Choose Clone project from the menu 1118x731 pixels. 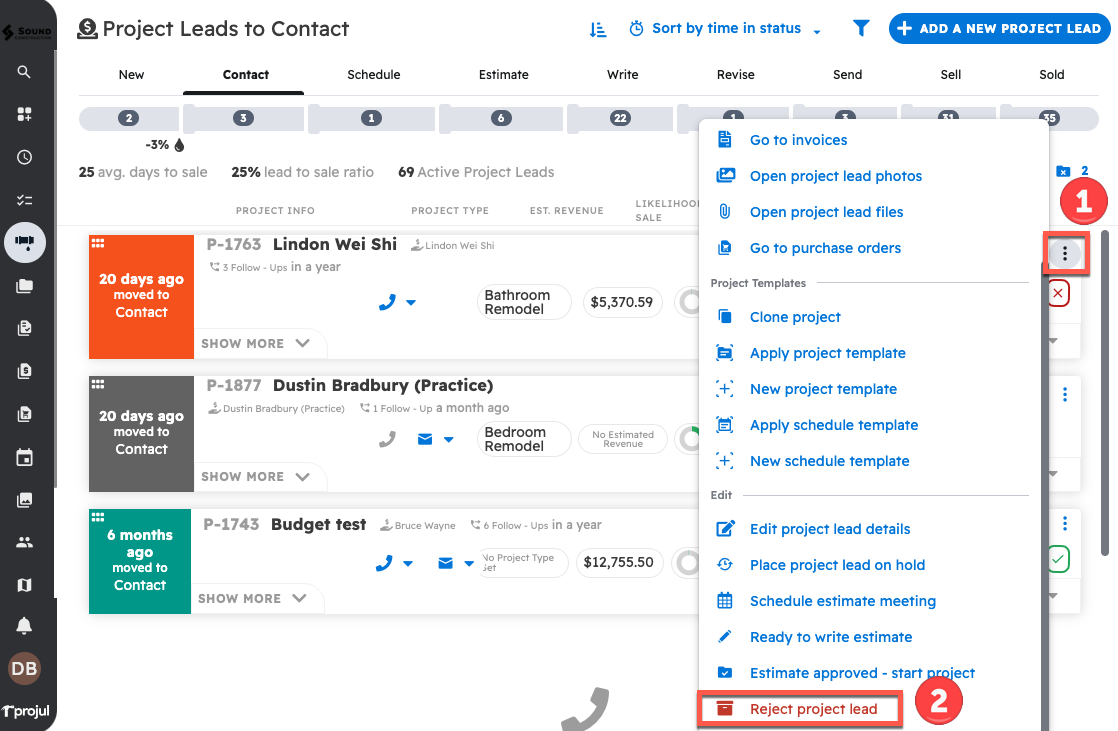795,317
